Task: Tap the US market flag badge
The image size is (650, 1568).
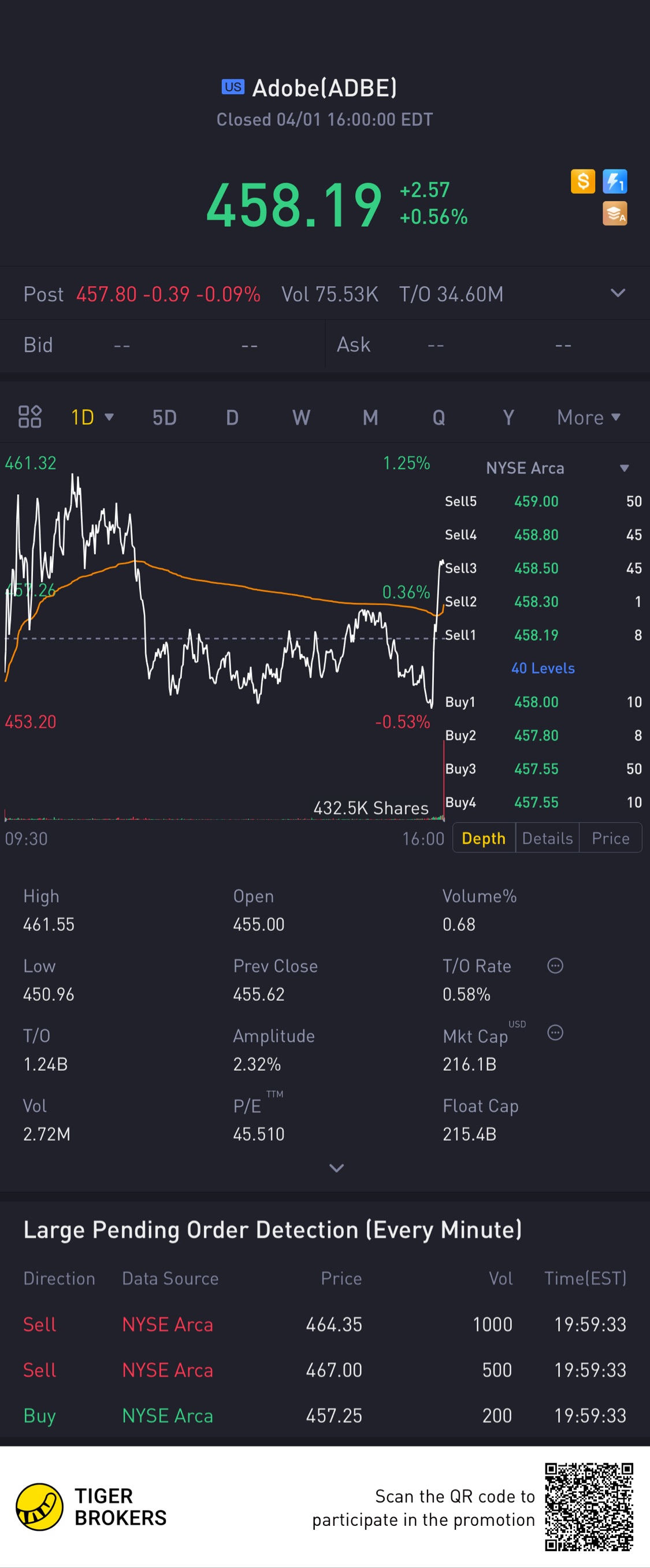Action: tap(233, 87)
